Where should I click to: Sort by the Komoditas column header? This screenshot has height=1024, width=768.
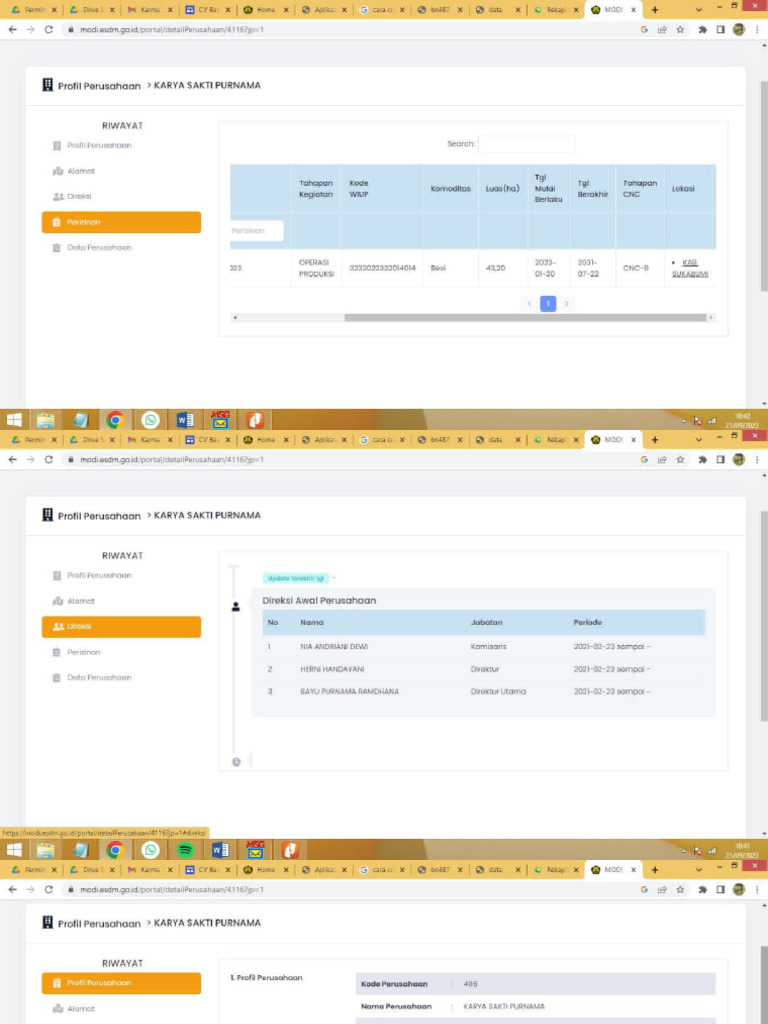(451, 189)
